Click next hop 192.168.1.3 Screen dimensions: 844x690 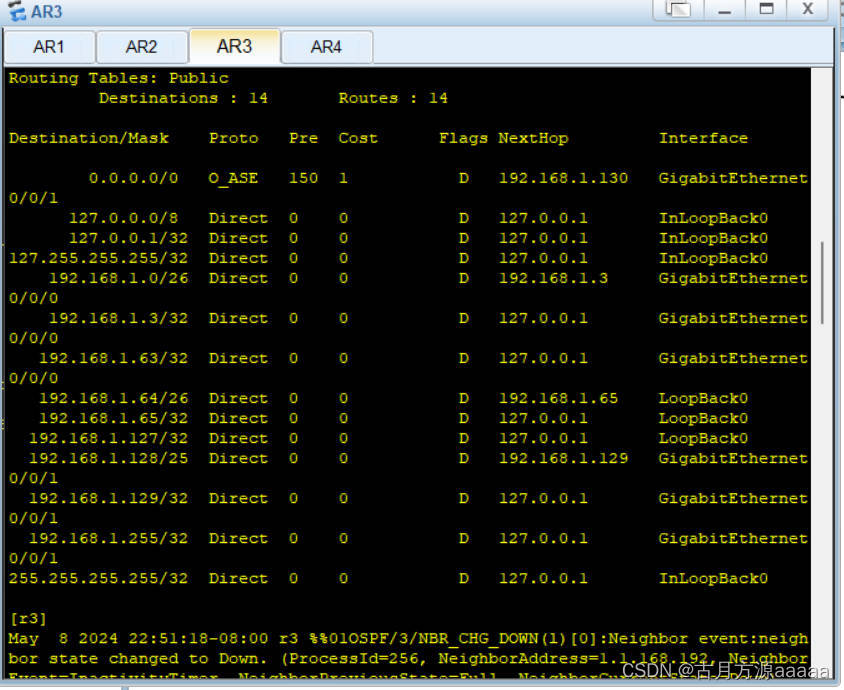(x=553, y=278)
